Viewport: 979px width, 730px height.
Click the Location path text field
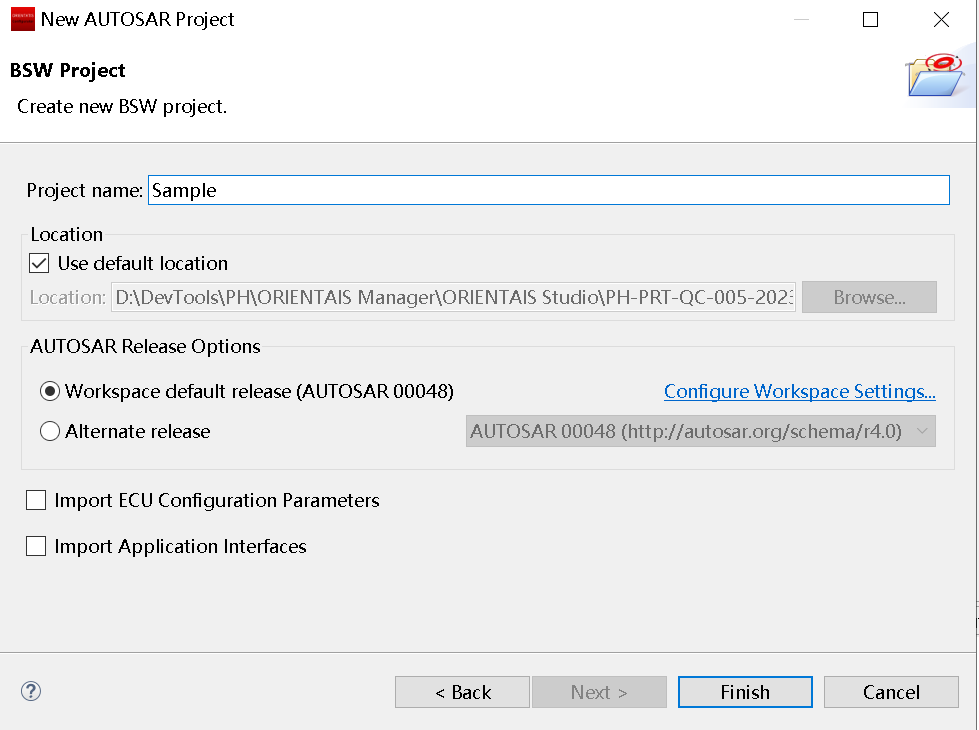click(x=453, y=297)
